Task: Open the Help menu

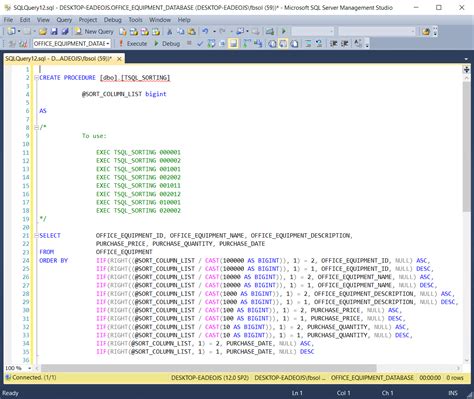Action: point(184,20)
